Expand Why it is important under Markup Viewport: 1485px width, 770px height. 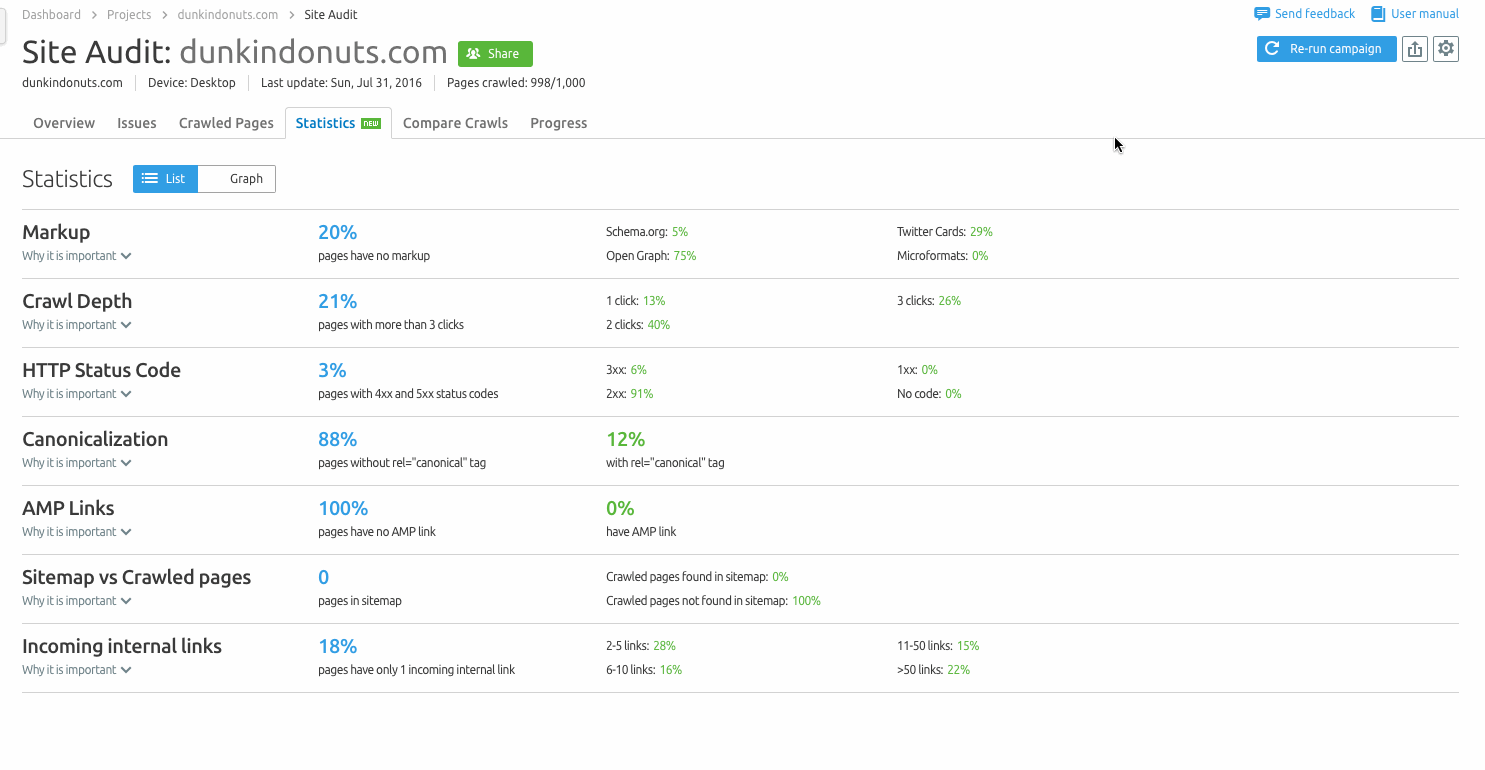point(77,256)
